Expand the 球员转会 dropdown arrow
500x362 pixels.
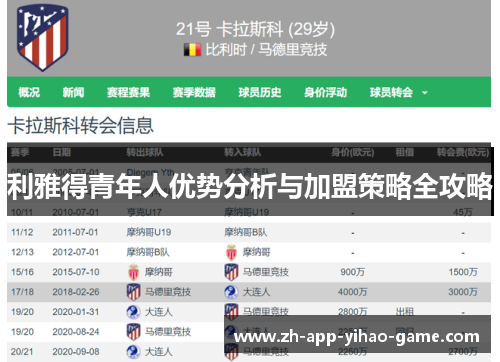point(425,93)
